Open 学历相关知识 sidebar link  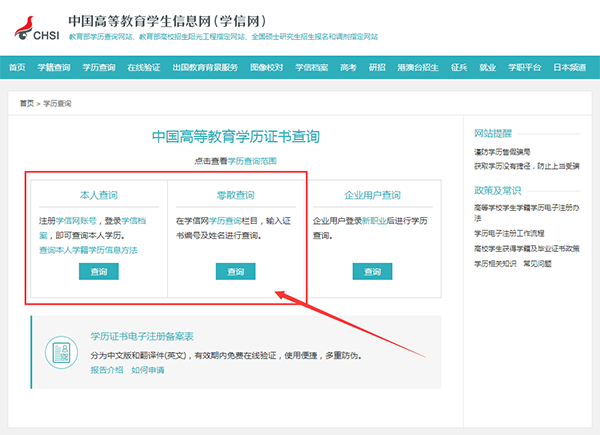coord(495,264)
